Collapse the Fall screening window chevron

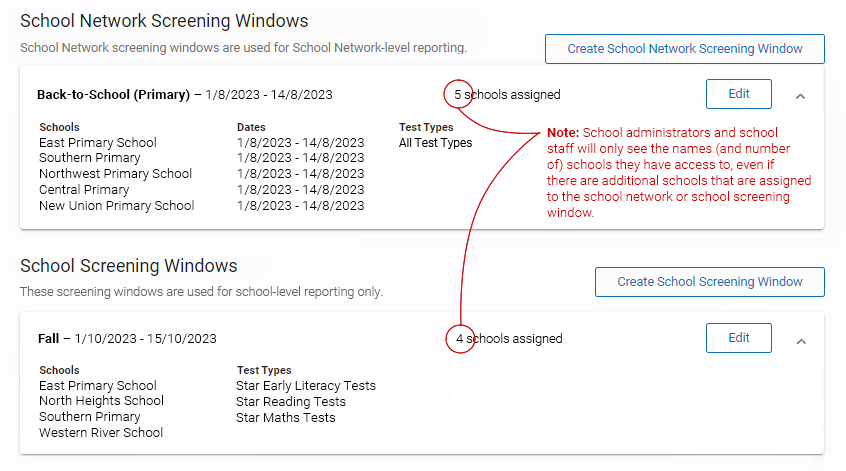(x=801, y=342)
